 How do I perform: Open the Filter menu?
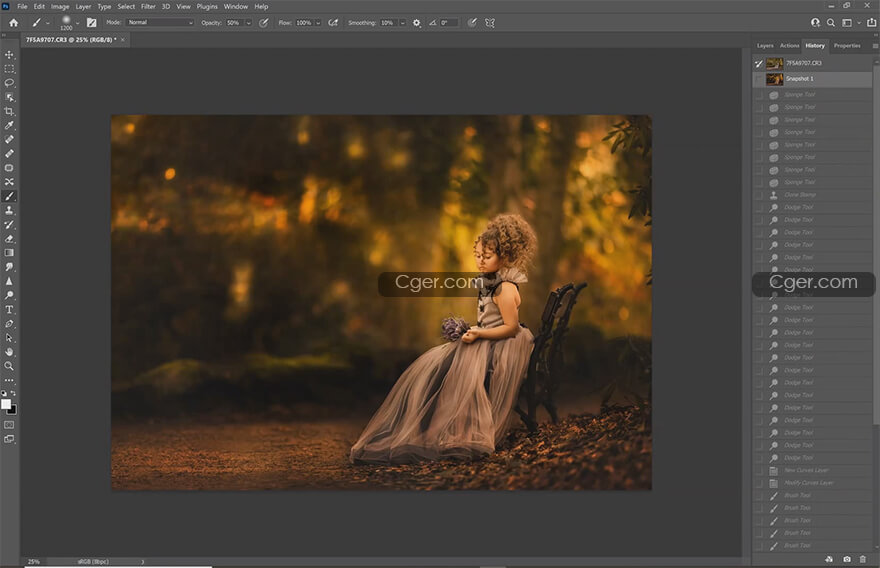[148, 7]
